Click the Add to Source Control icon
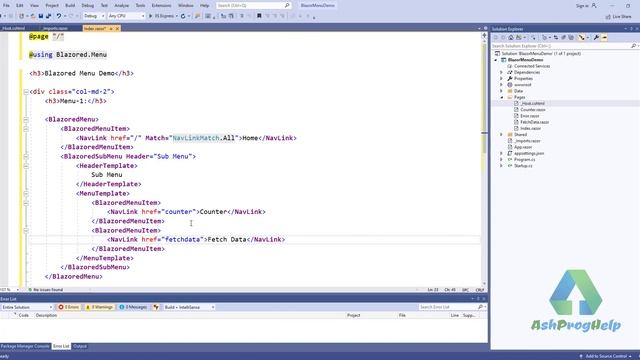This screenshot has width=640, height=360. tap(581, 356)
